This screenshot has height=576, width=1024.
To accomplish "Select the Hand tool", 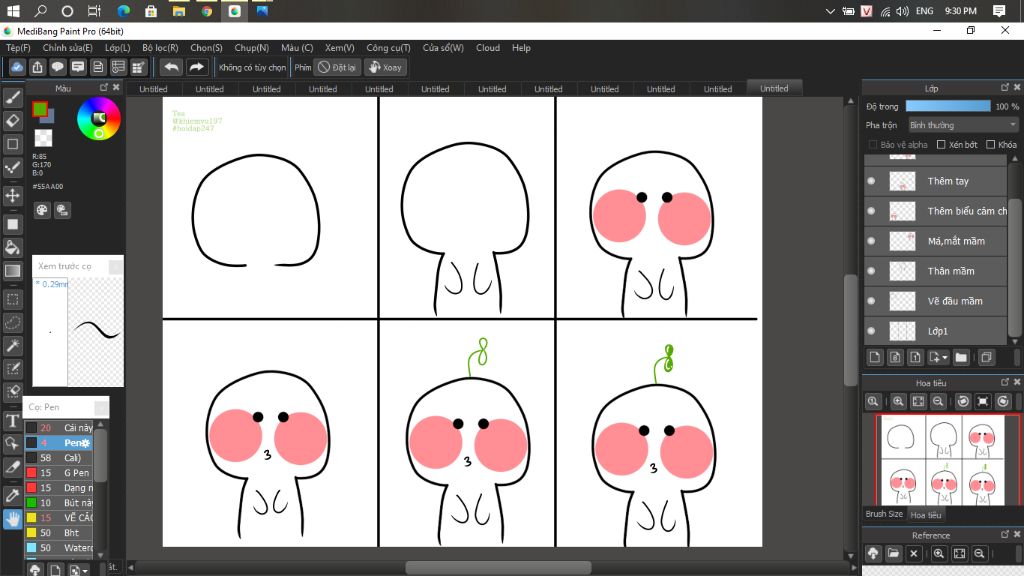I will point(12,519).
